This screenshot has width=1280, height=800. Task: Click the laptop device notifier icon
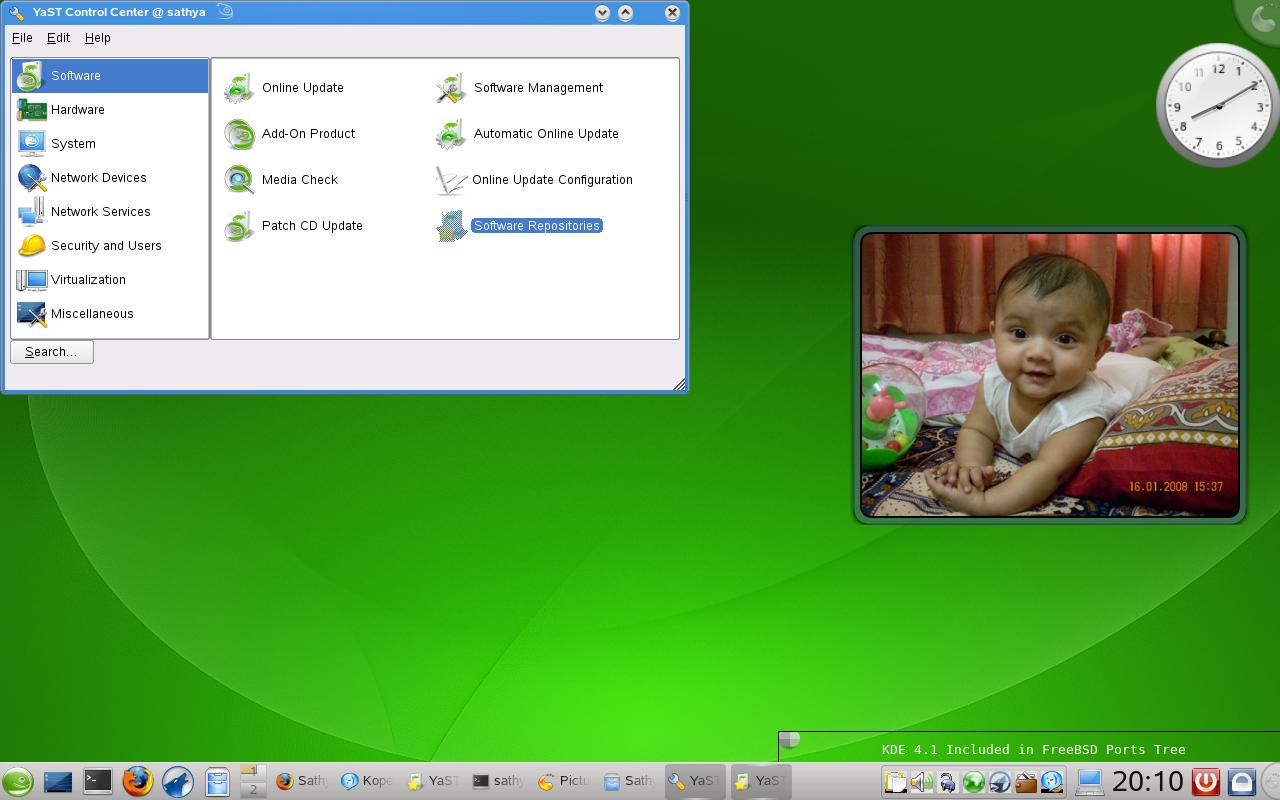pos(1089,782)
